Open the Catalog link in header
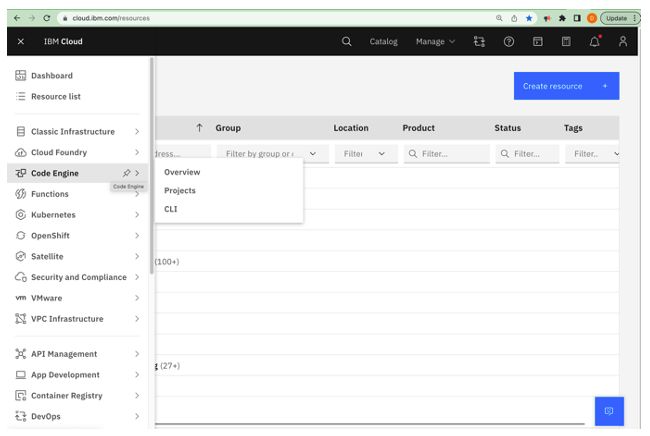650x436 pixels. tap(383, 41)
